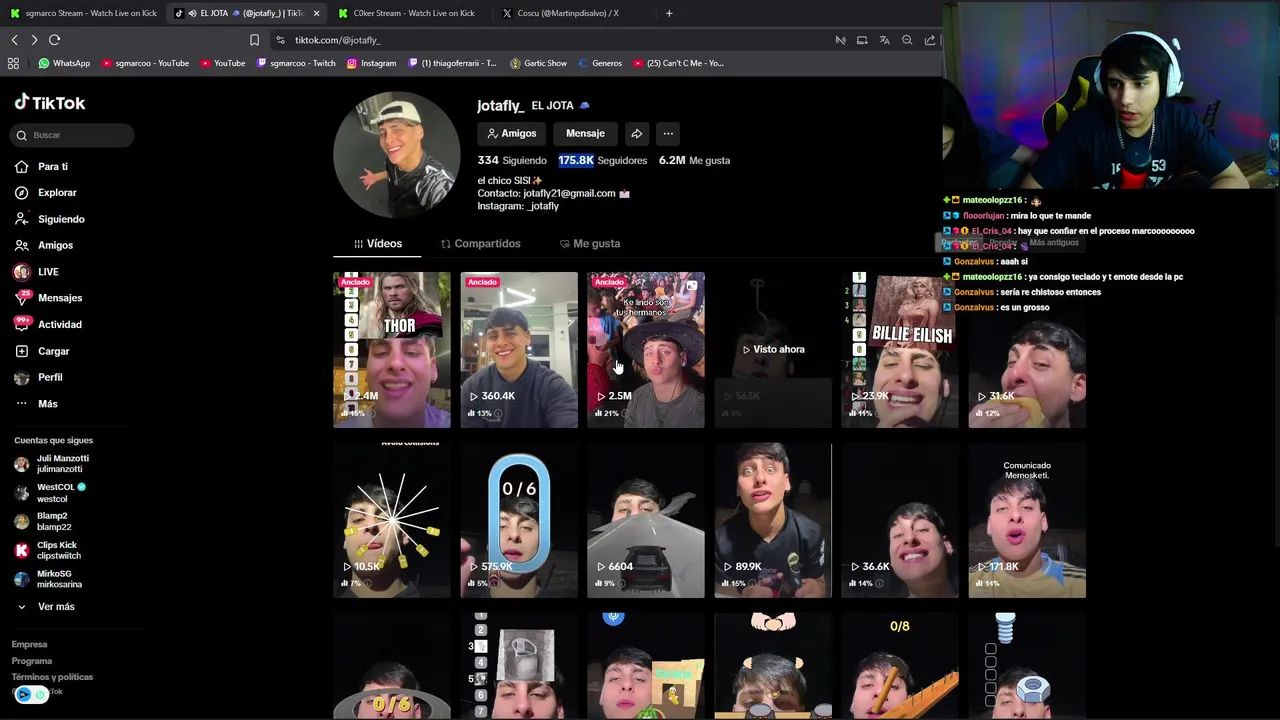Click blue play icon on floating widget
The image size is (1280, 720).
pos(24,694)
